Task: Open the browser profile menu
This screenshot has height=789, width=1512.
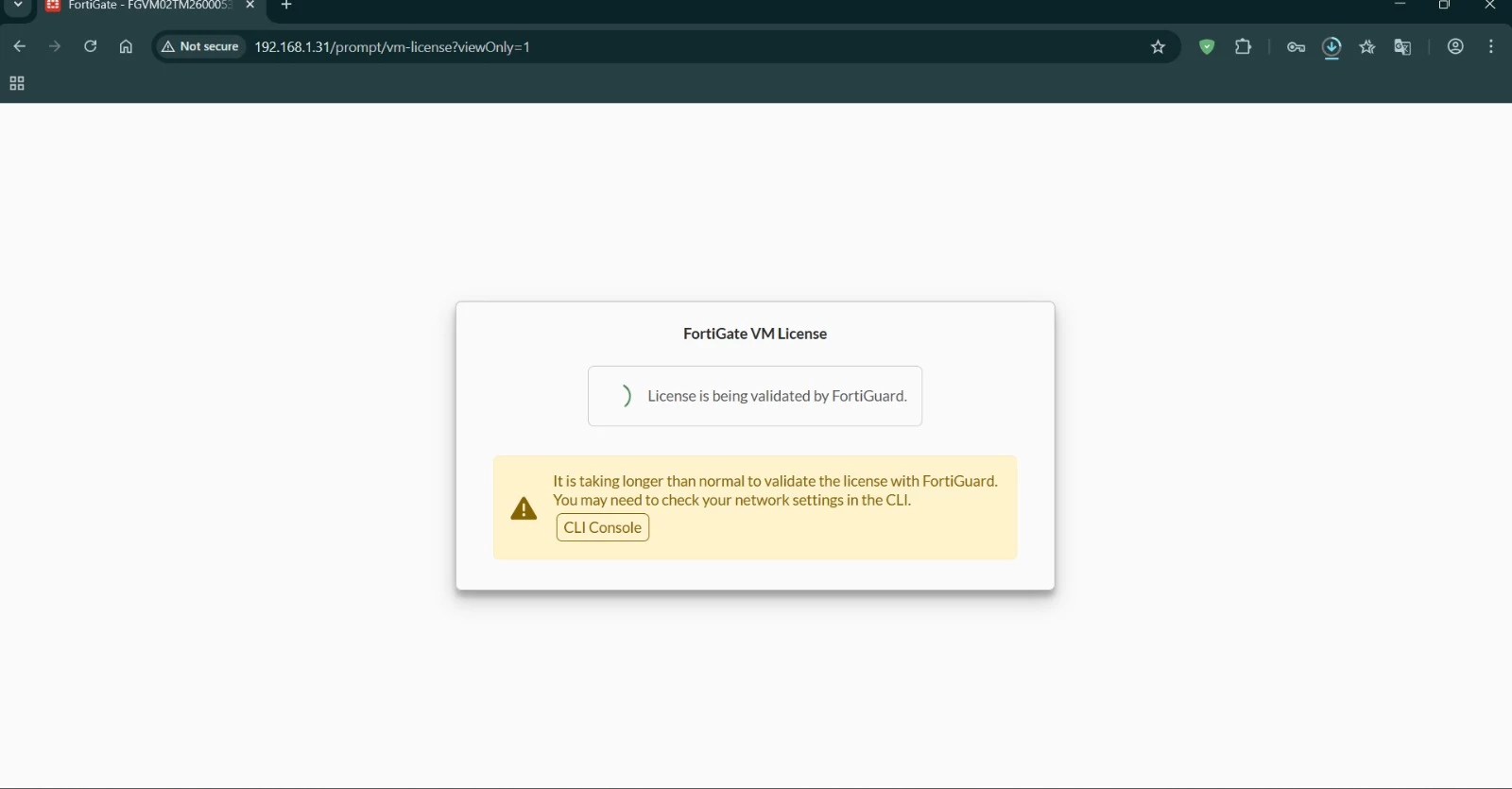Action: pyautogui.click(x=1455, y=46)
